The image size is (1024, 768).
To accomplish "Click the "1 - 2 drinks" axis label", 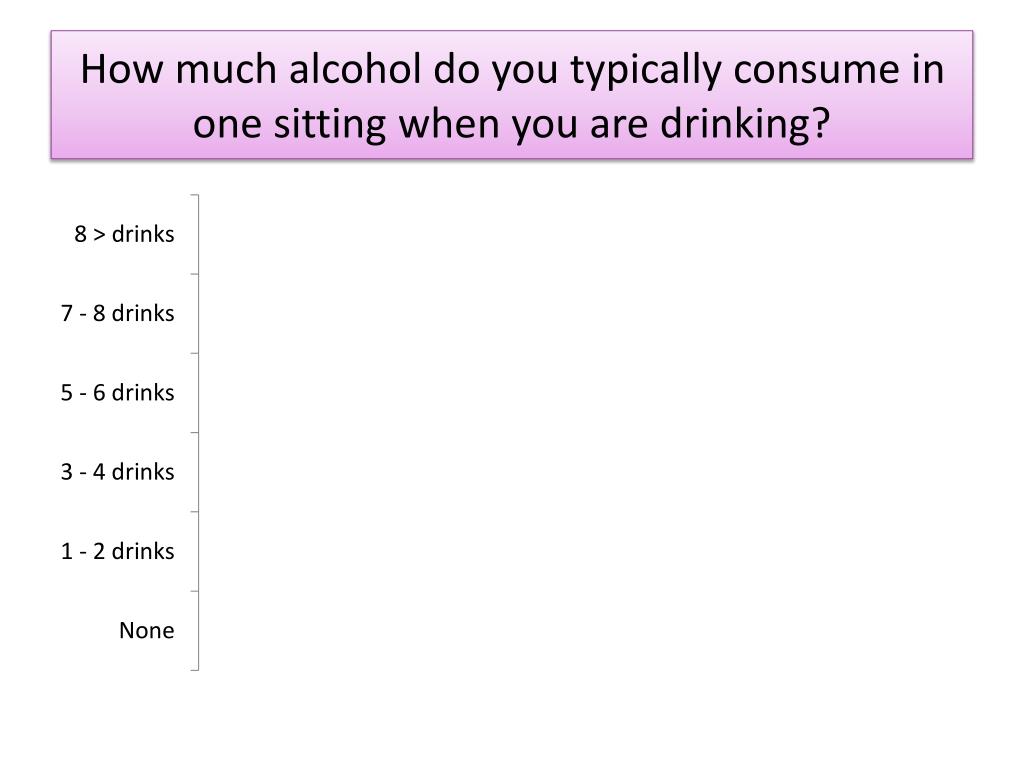I will (118, 551).
